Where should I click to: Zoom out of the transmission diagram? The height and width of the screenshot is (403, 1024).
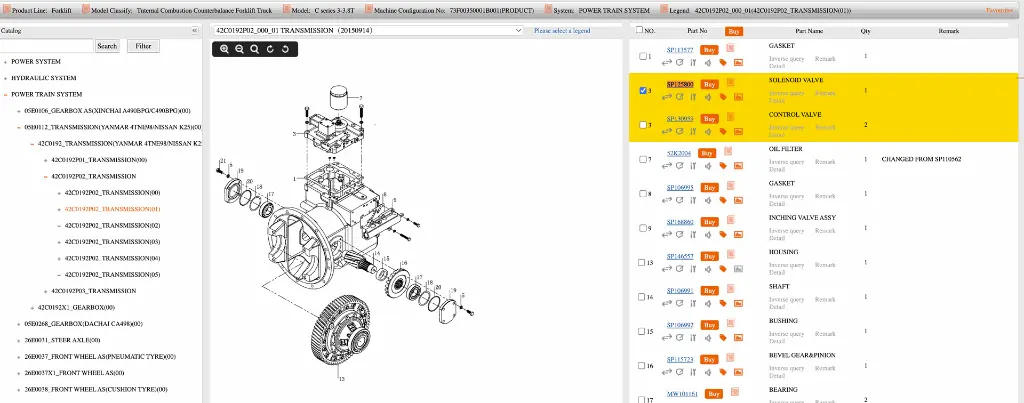pos(240,49)
